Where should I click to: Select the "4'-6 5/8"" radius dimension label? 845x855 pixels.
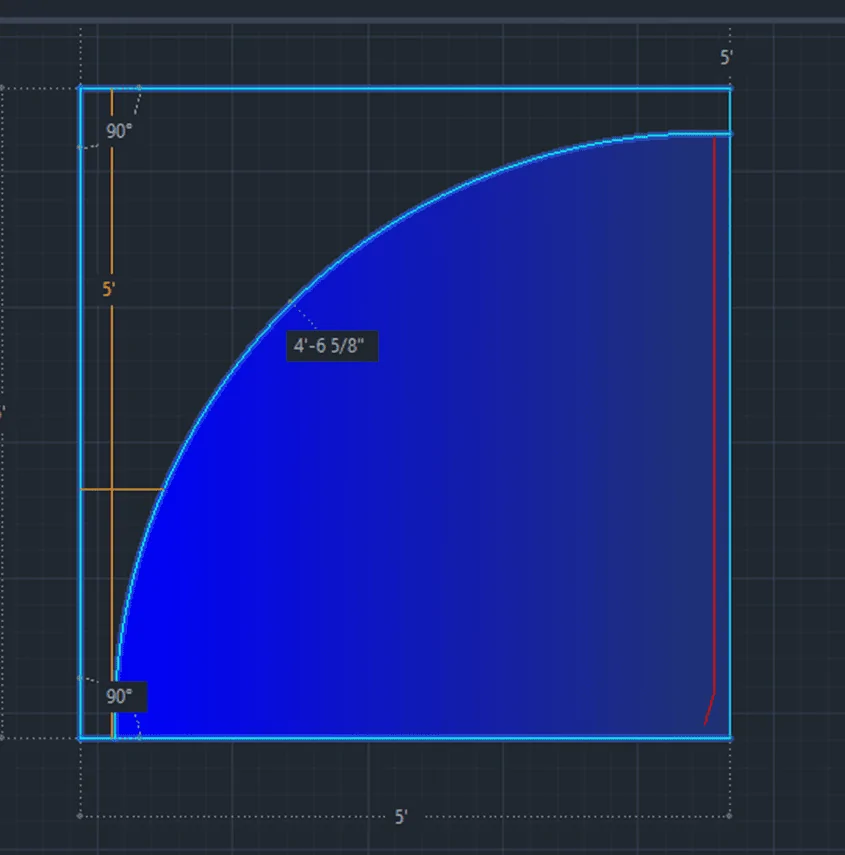click(332, 346)
